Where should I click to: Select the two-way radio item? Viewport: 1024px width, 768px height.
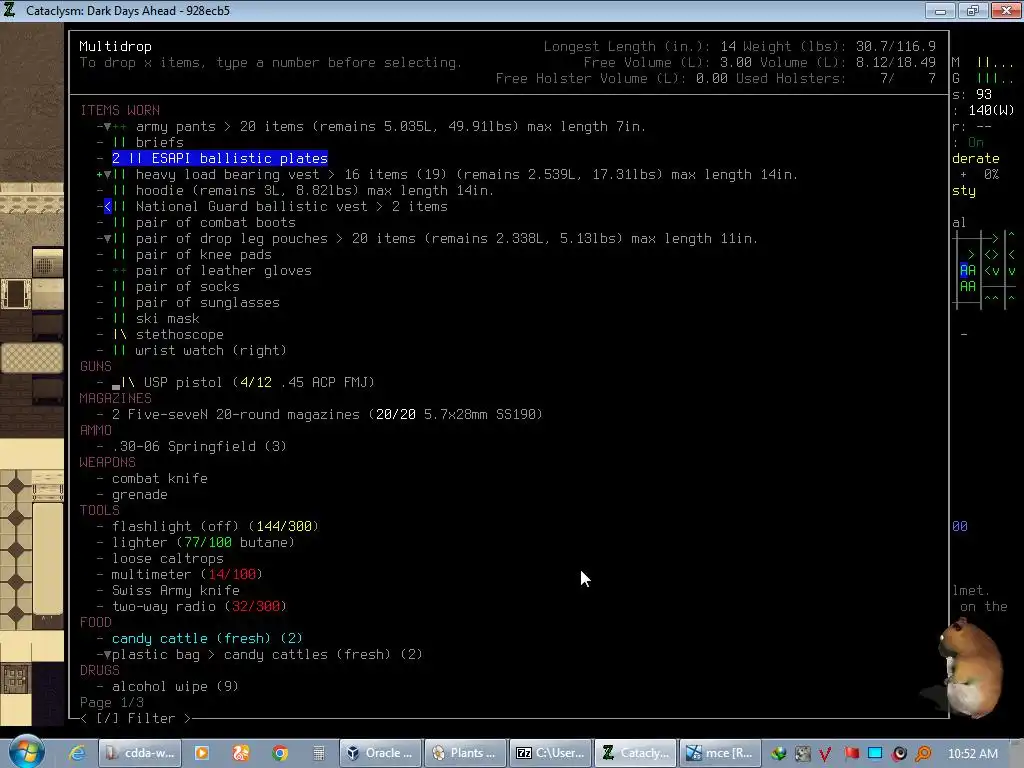tap(199, 607)
